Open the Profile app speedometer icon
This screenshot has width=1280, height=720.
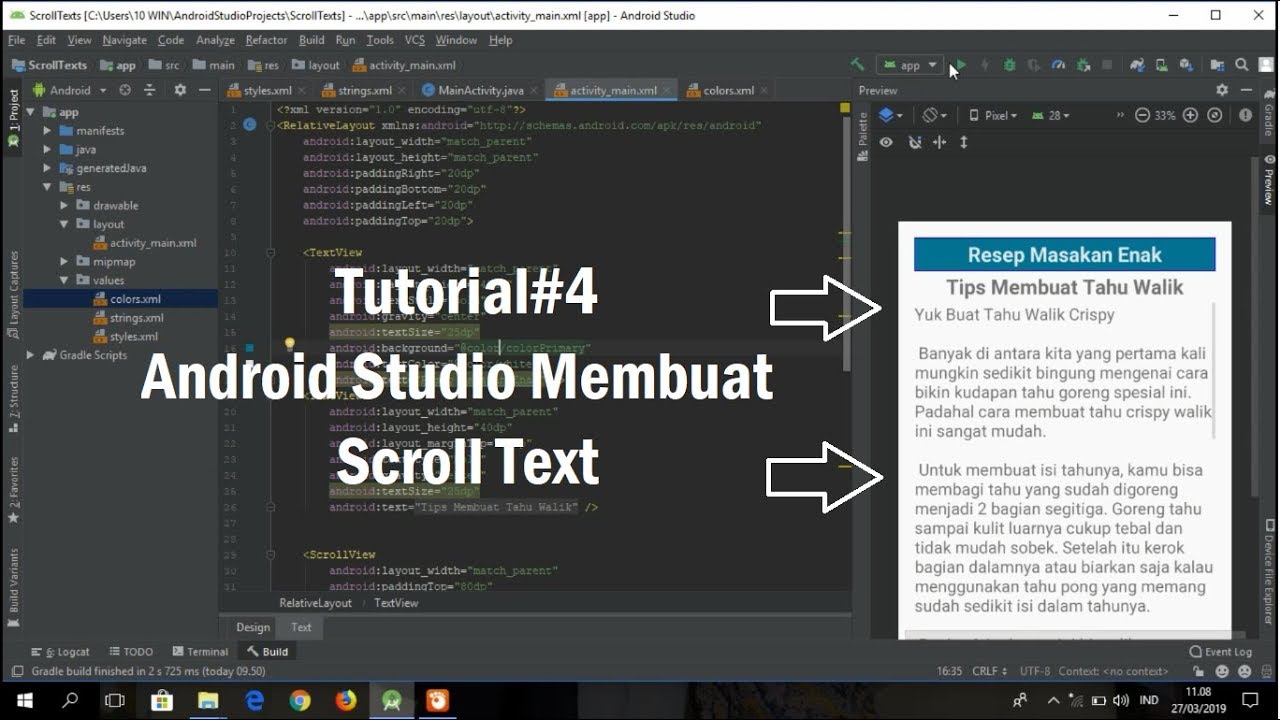click(x=1059, y=65)
